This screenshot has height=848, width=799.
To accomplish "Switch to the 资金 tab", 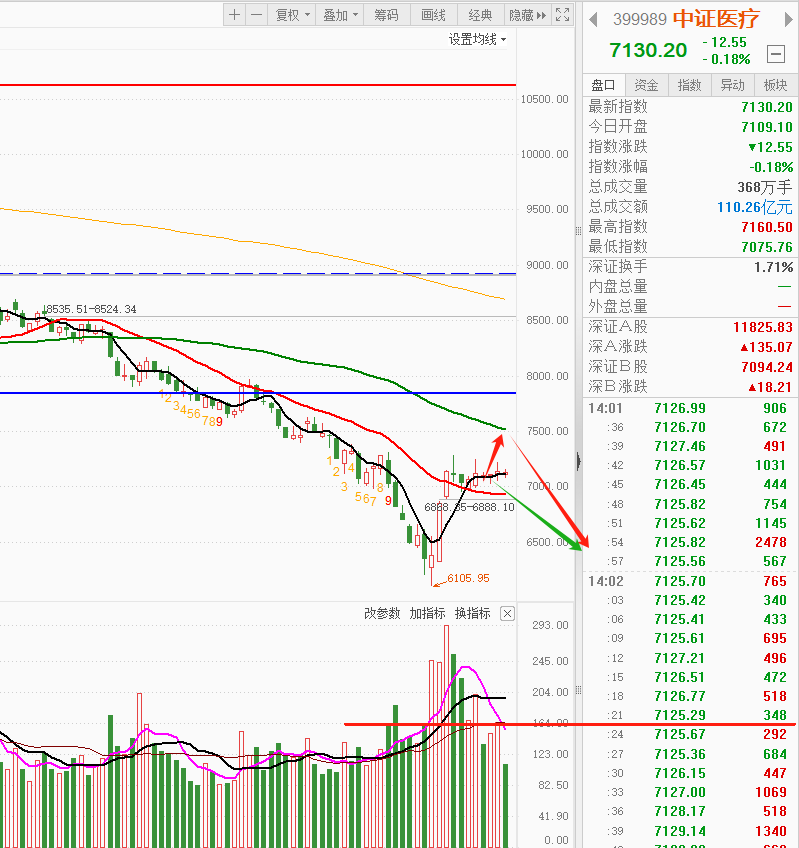I will tap(647, 85).
